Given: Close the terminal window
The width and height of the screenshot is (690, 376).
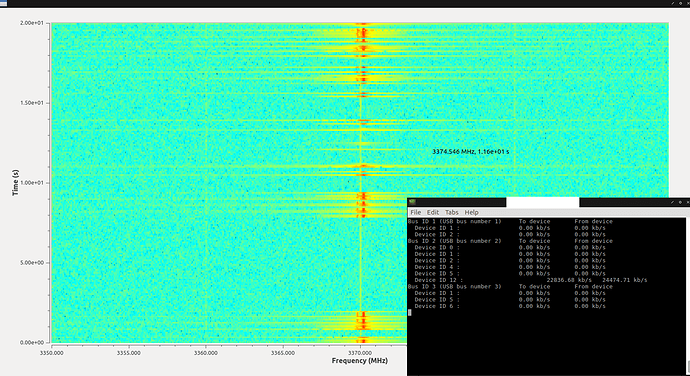Looking at the screenshot, I should tap(688, 202).
